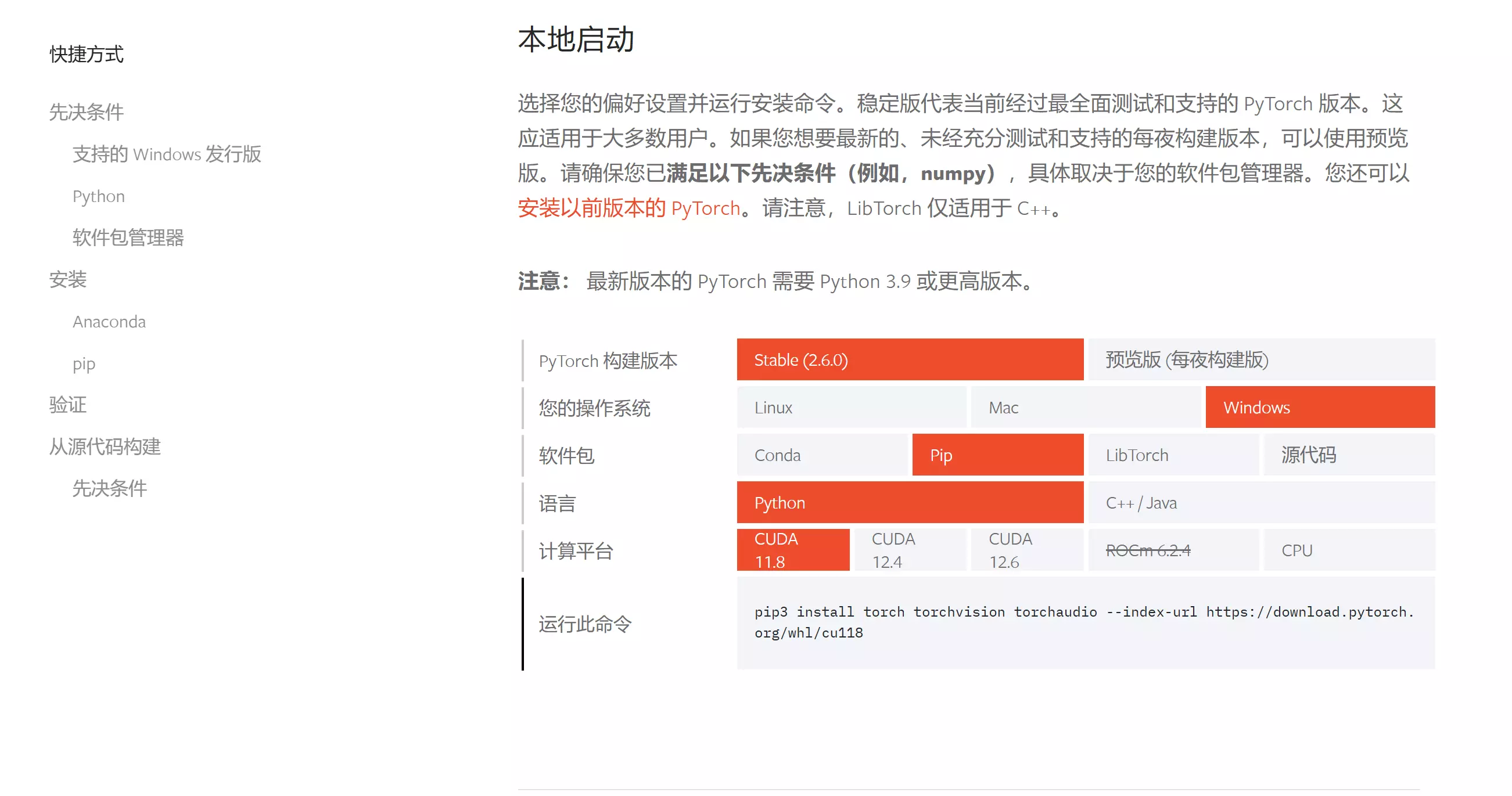Go to 先决条件 in the sidebar shortcuts
Viewport: 1512px width, 796px height.
[x=87, y=111]
